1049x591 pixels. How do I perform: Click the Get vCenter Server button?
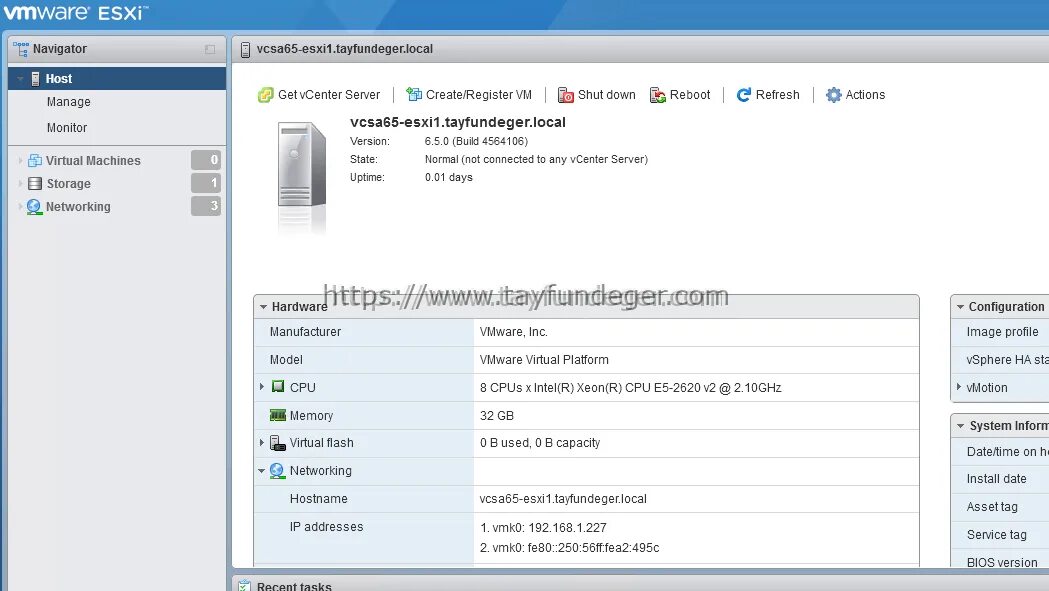(319, 95)
